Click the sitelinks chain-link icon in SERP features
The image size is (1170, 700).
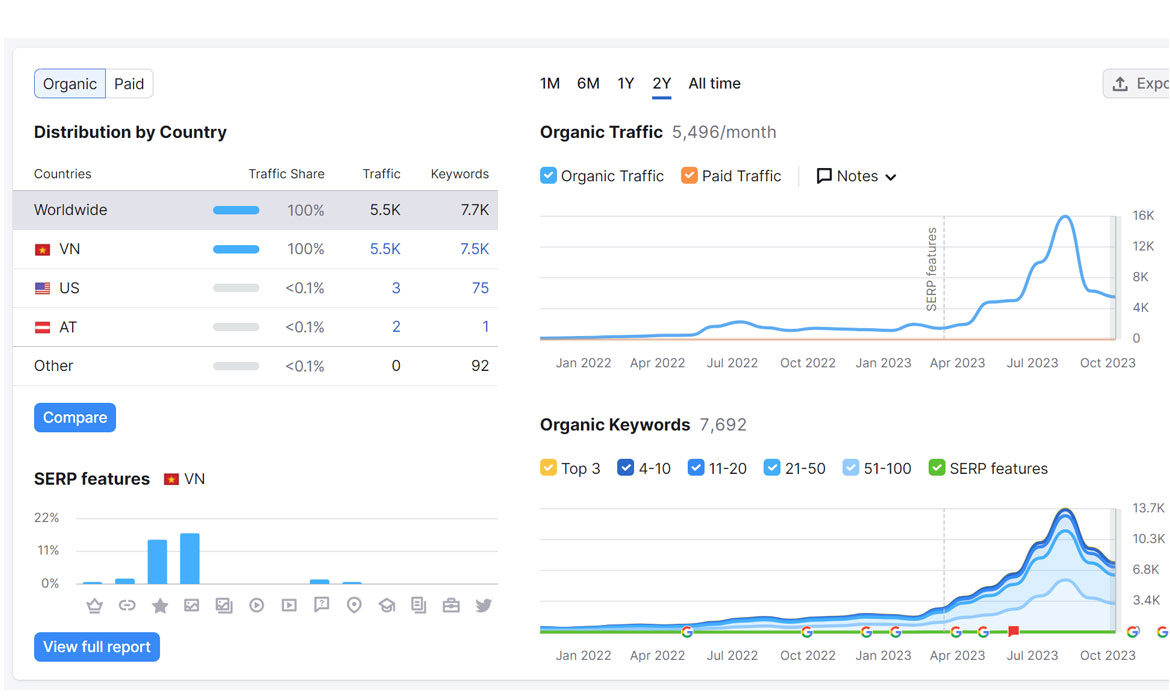[x=127, y=605]
